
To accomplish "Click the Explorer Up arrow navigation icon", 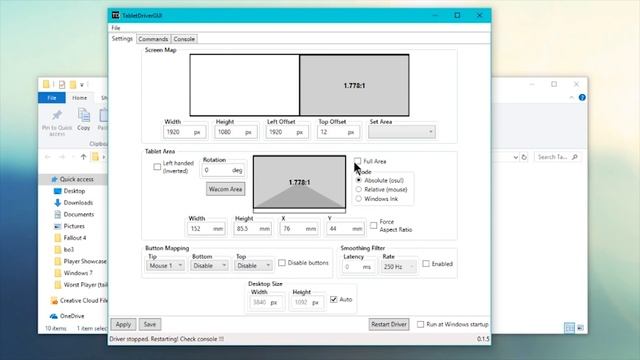I will click(x=83, y=157).
